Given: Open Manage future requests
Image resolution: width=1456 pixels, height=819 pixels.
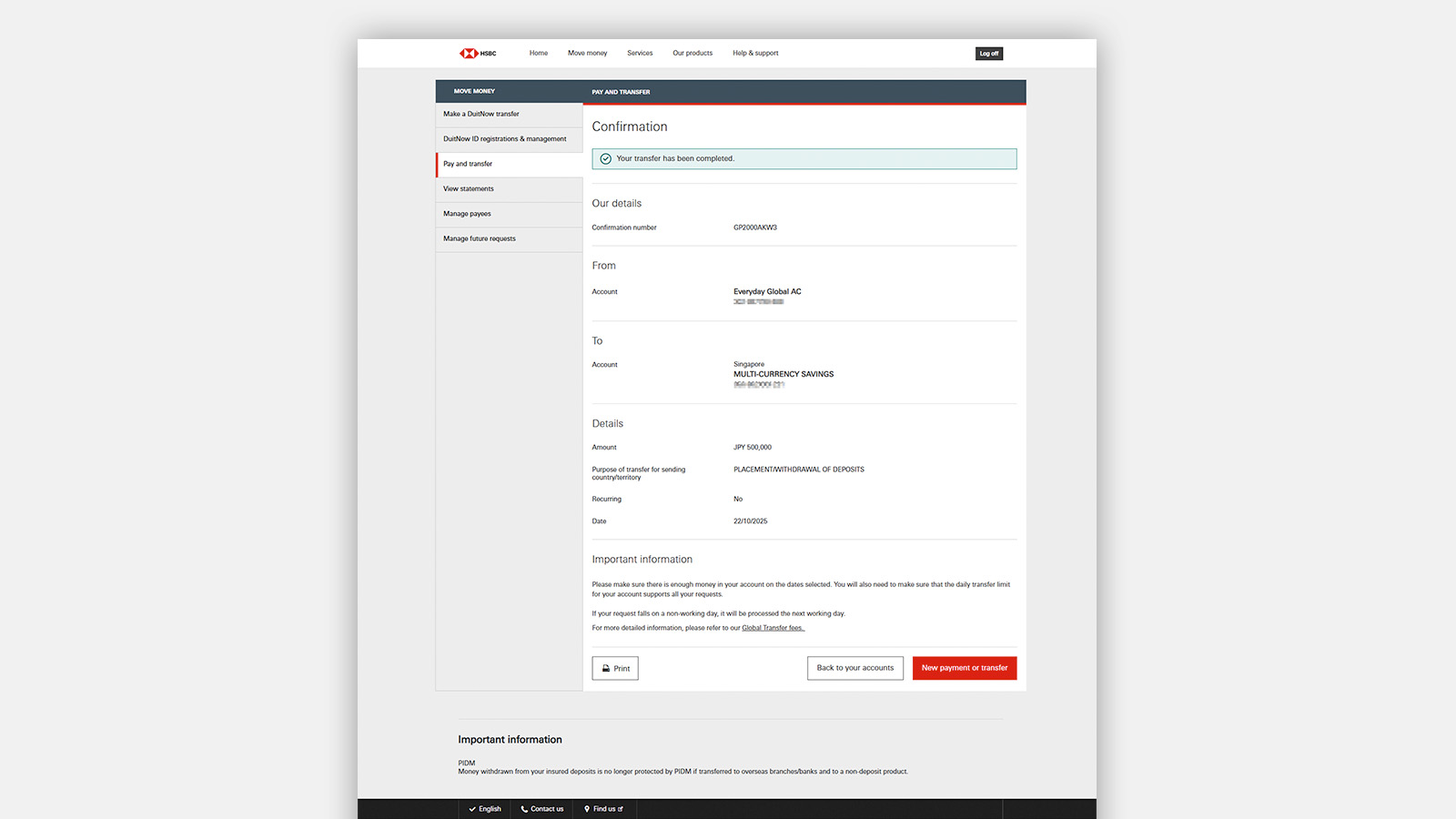Looking at the screenshot, I should [480, 239].
